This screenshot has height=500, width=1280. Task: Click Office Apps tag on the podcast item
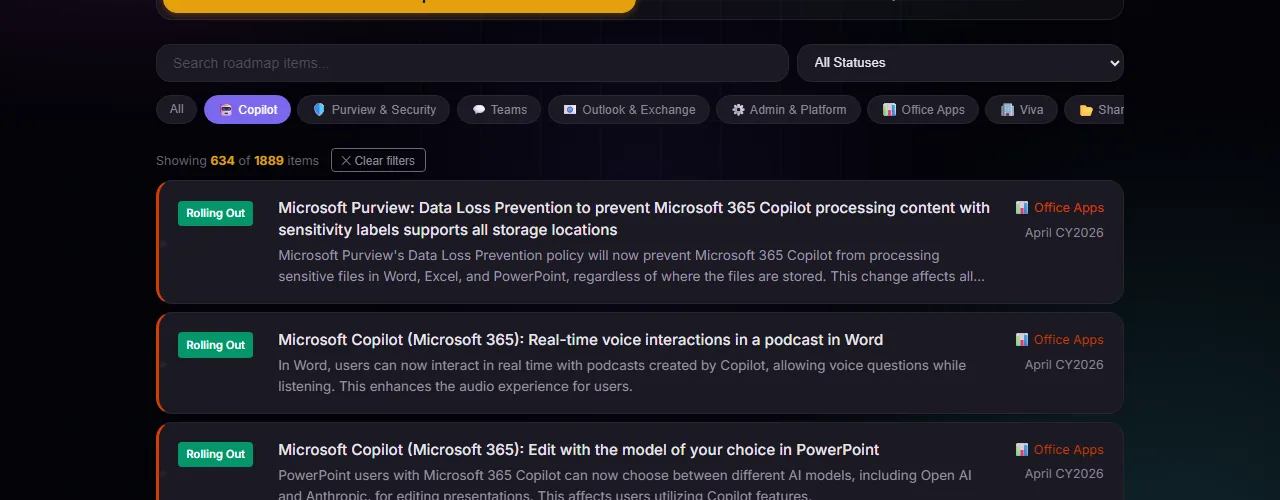tap(1068, 340)
